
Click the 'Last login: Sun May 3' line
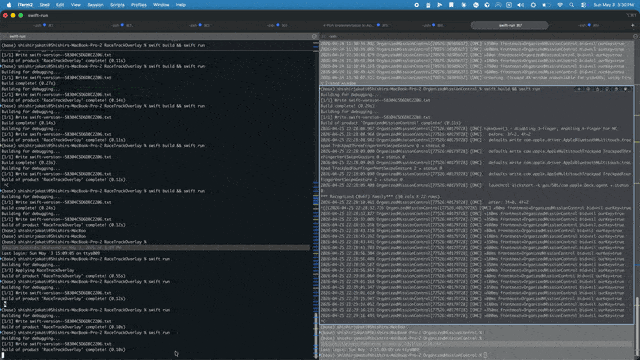click(x=51, y=253)
